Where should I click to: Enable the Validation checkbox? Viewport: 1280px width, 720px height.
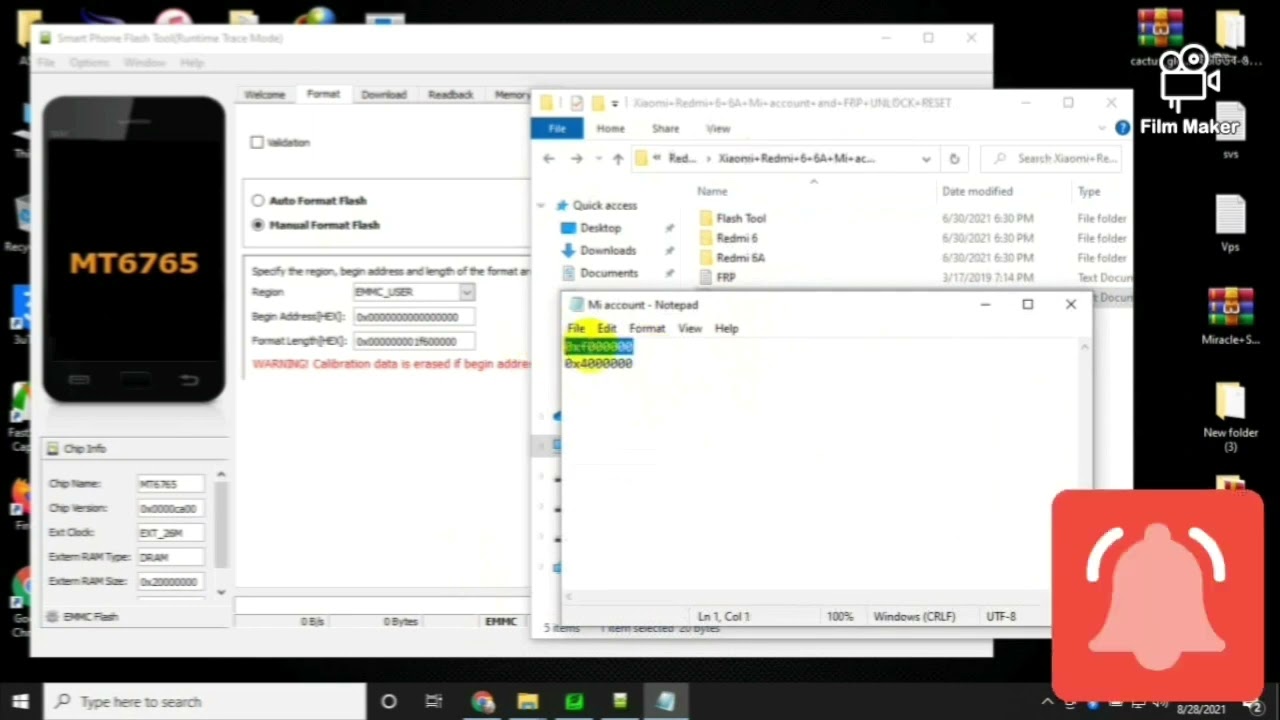tap(257, 142)
